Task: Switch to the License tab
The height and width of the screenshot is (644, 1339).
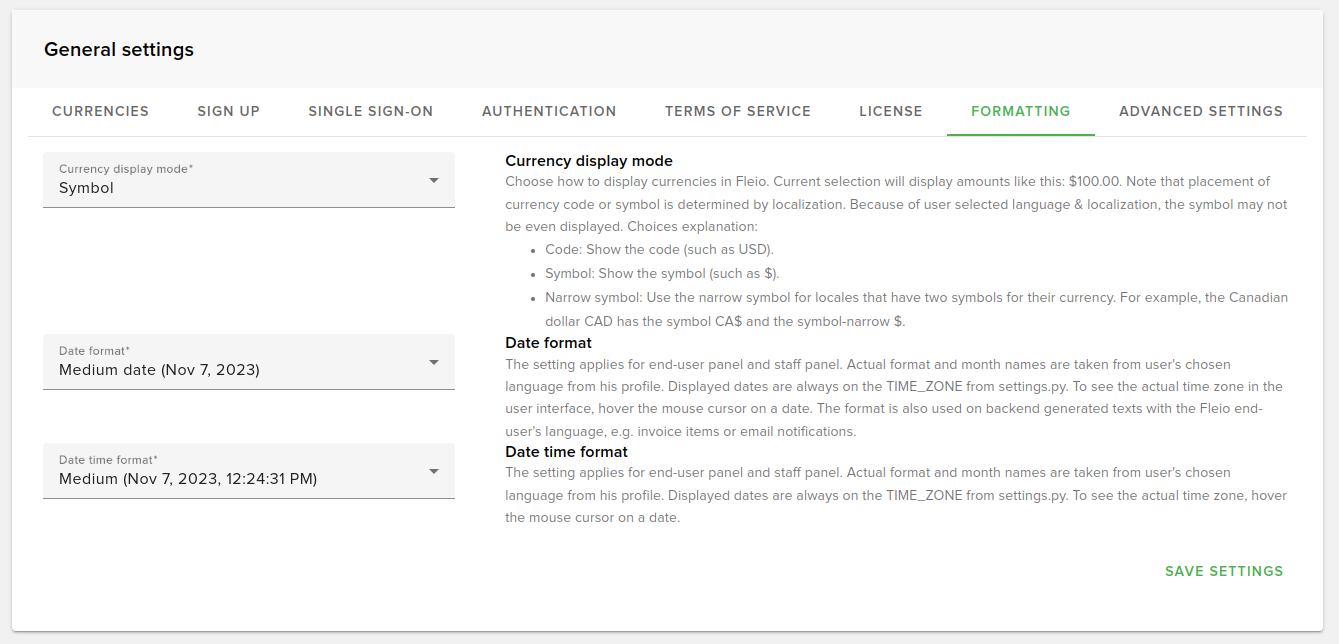Action: coord(890,111)
